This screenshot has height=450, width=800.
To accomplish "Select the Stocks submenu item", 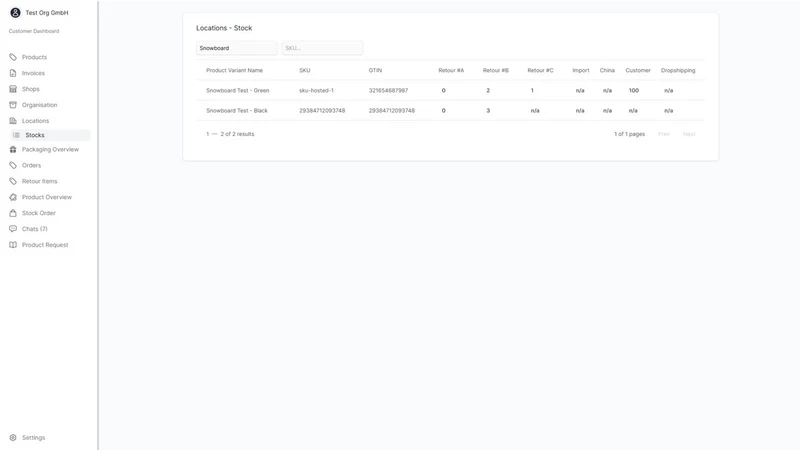I will click(50, 135).
